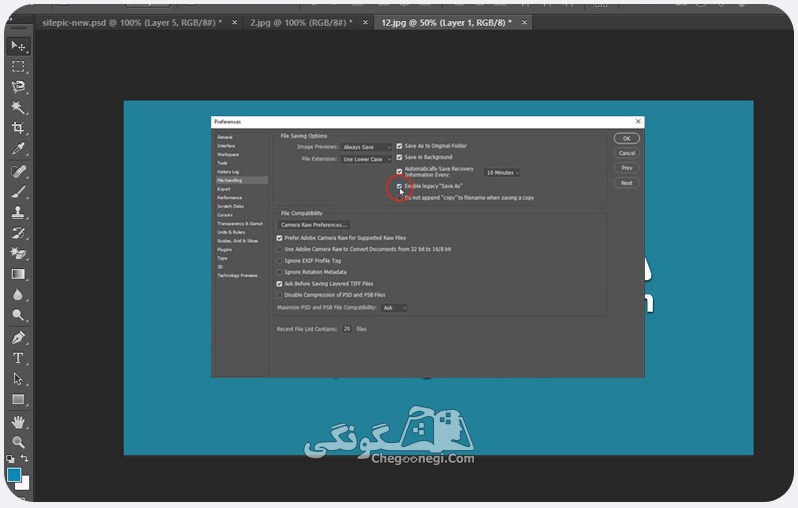Toggle Prefer Adobe Camera Raw checkbox

[x=279, y=238]
